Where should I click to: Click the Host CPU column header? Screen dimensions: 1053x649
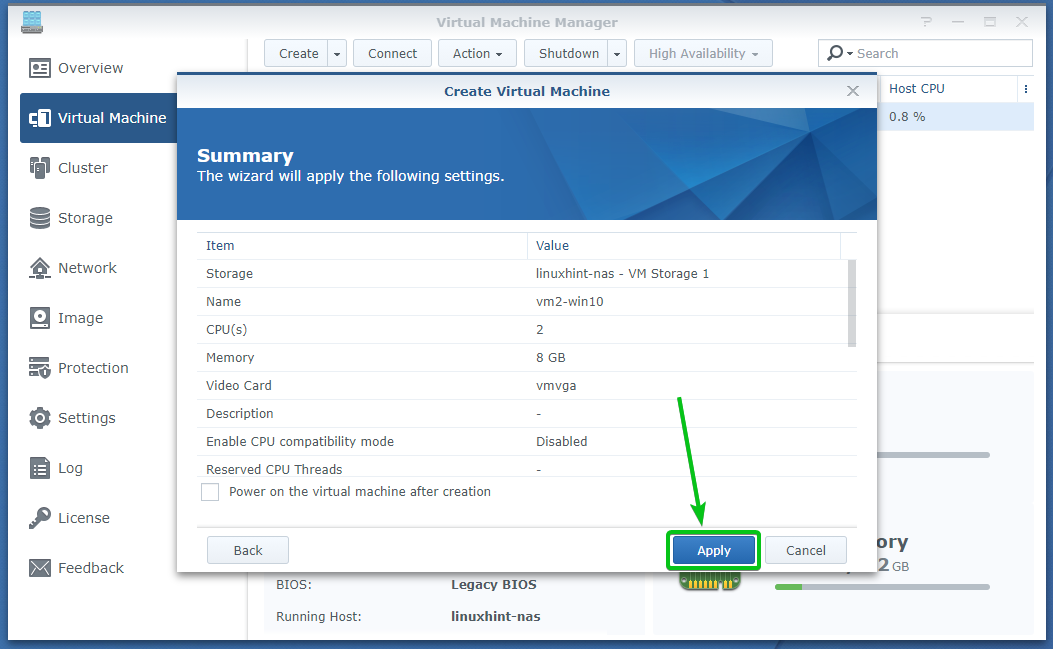coord(949,89)
